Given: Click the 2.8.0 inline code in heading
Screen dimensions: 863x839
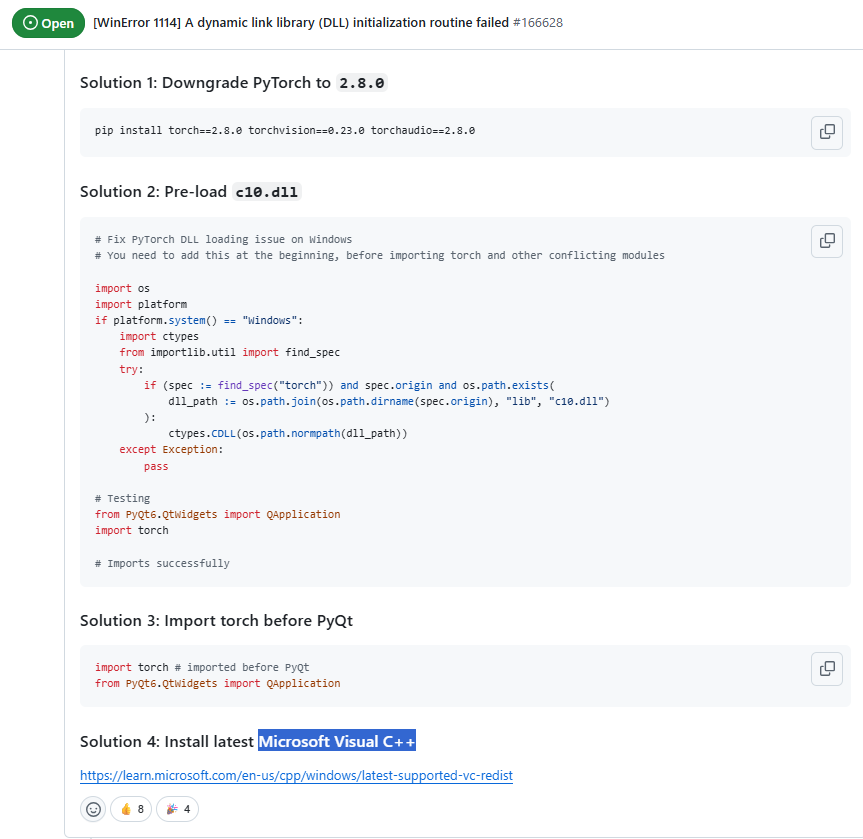Looking at the screenshot, I should coord(362,83).
